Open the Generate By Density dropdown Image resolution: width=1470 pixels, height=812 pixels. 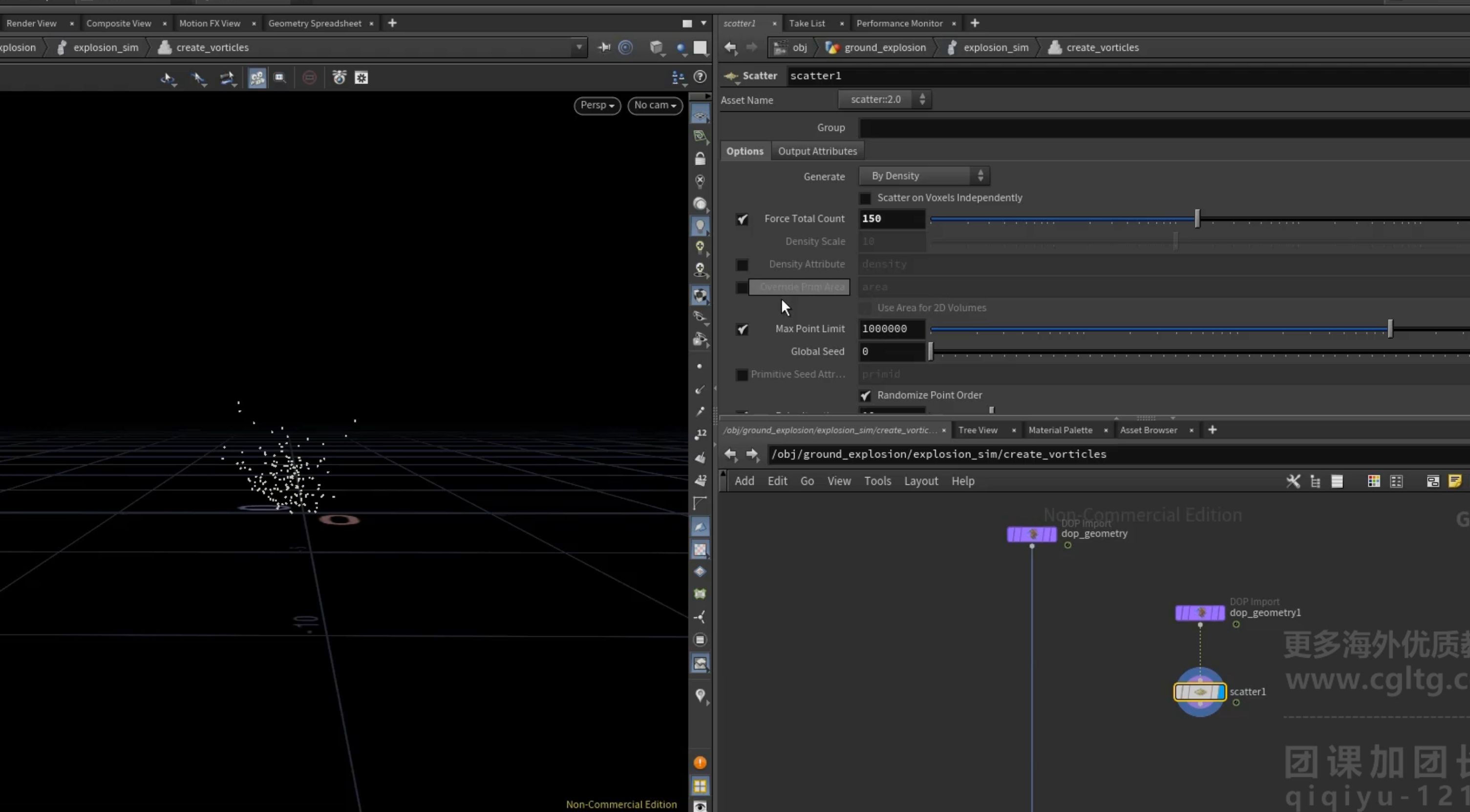(924, 176)
